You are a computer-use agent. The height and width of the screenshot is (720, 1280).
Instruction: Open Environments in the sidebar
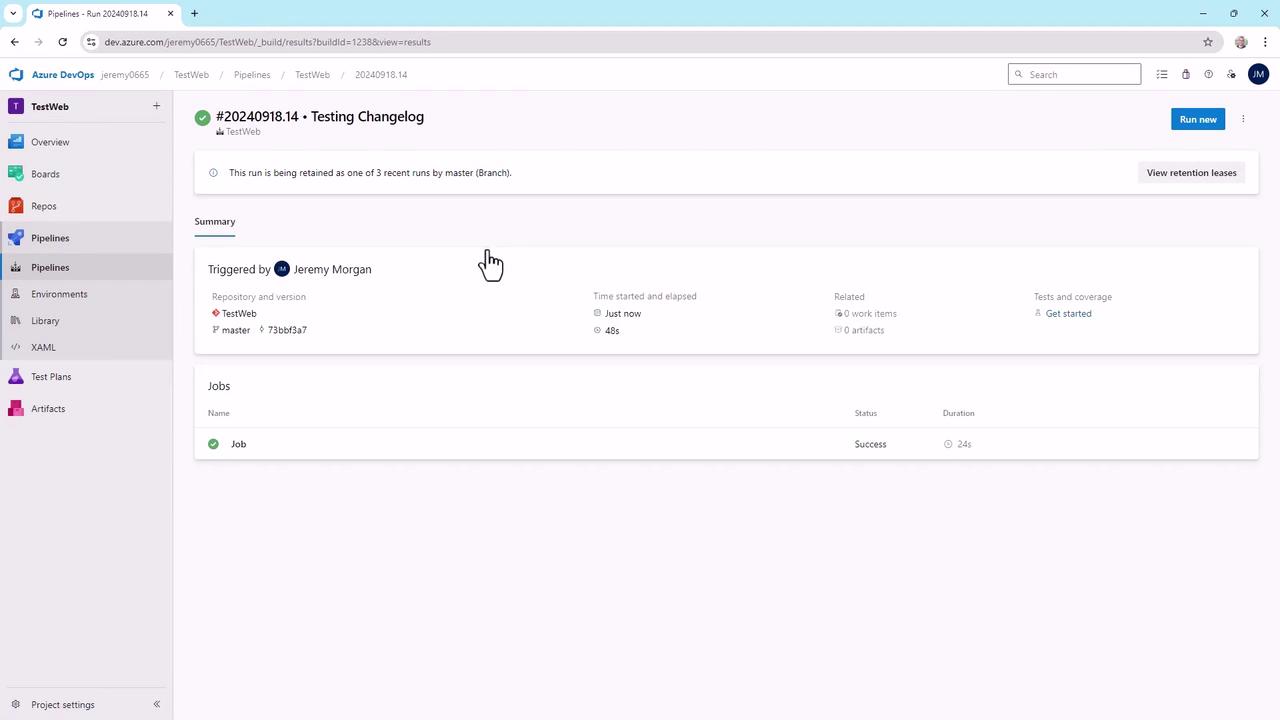tap(59, 294)
